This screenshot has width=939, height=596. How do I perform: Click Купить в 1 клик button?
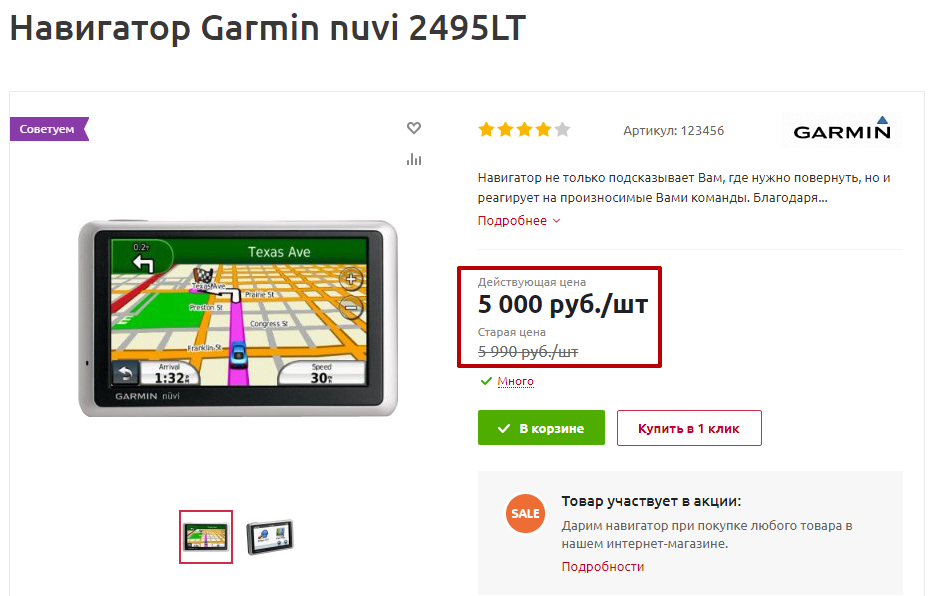pos(689,428)
